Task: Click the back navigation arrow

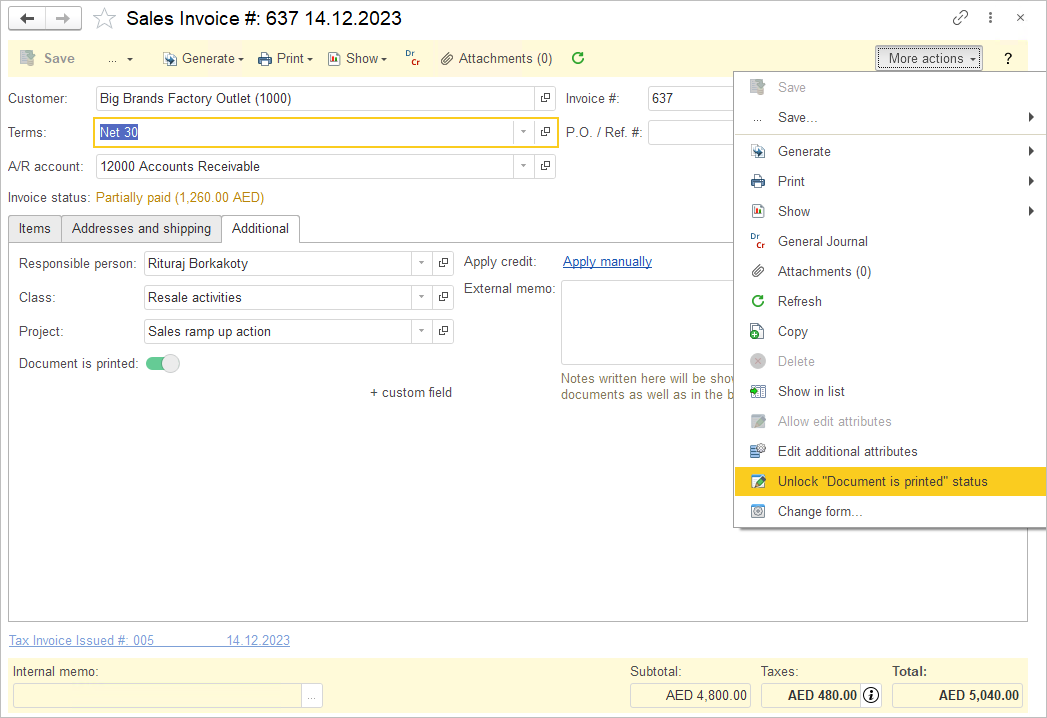Action: [x=27, y=18]
